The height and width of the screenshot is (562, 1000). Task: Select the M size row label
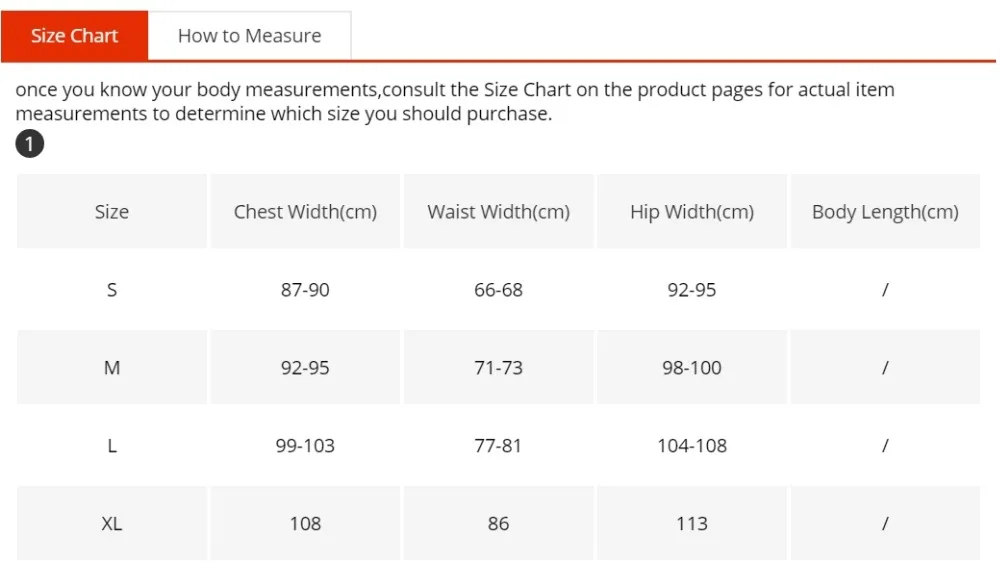112,367
